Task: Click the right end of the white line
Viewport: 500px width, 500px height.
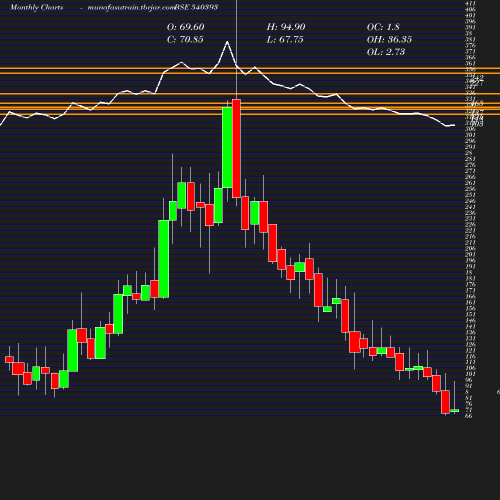Action: pyautogui.click(x=454, y=125)
